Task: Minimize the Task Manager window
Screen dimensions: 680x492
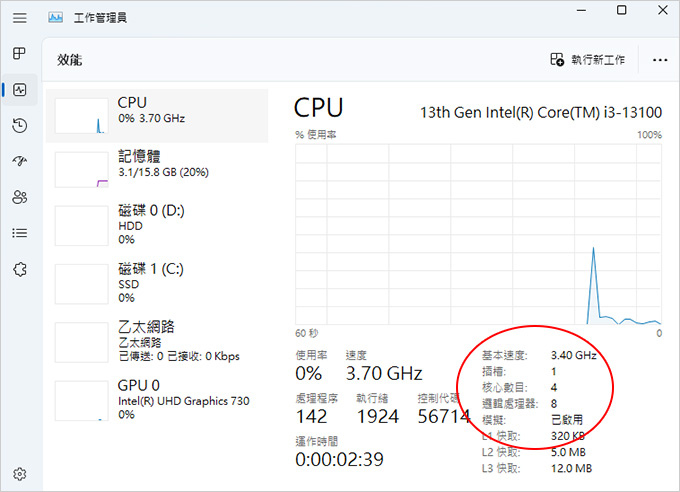Action: click(581, 10)
